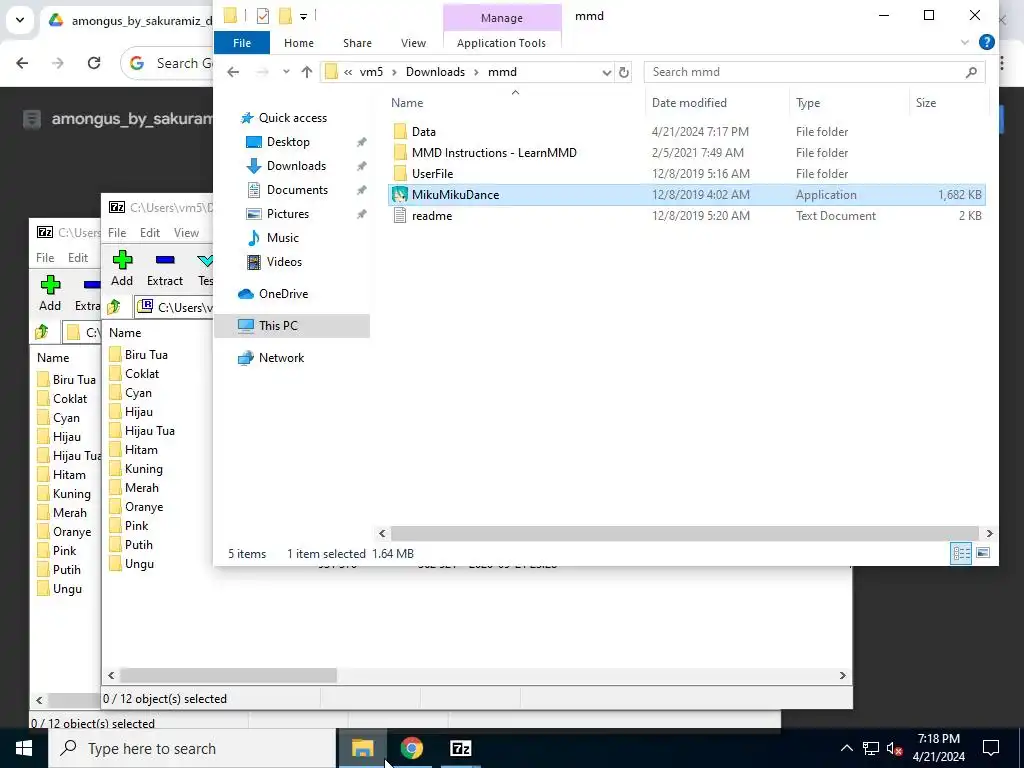This screenshot has height=768, width=1024.
Task: Open the Windows notification center
Action: click(x=991, y=748)
